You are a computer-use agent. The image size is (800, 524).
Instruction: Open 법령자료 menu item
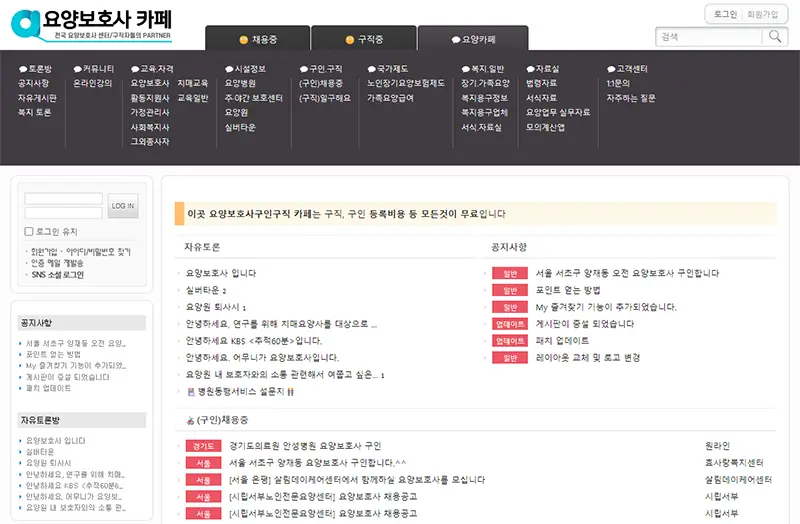point(541,83)
